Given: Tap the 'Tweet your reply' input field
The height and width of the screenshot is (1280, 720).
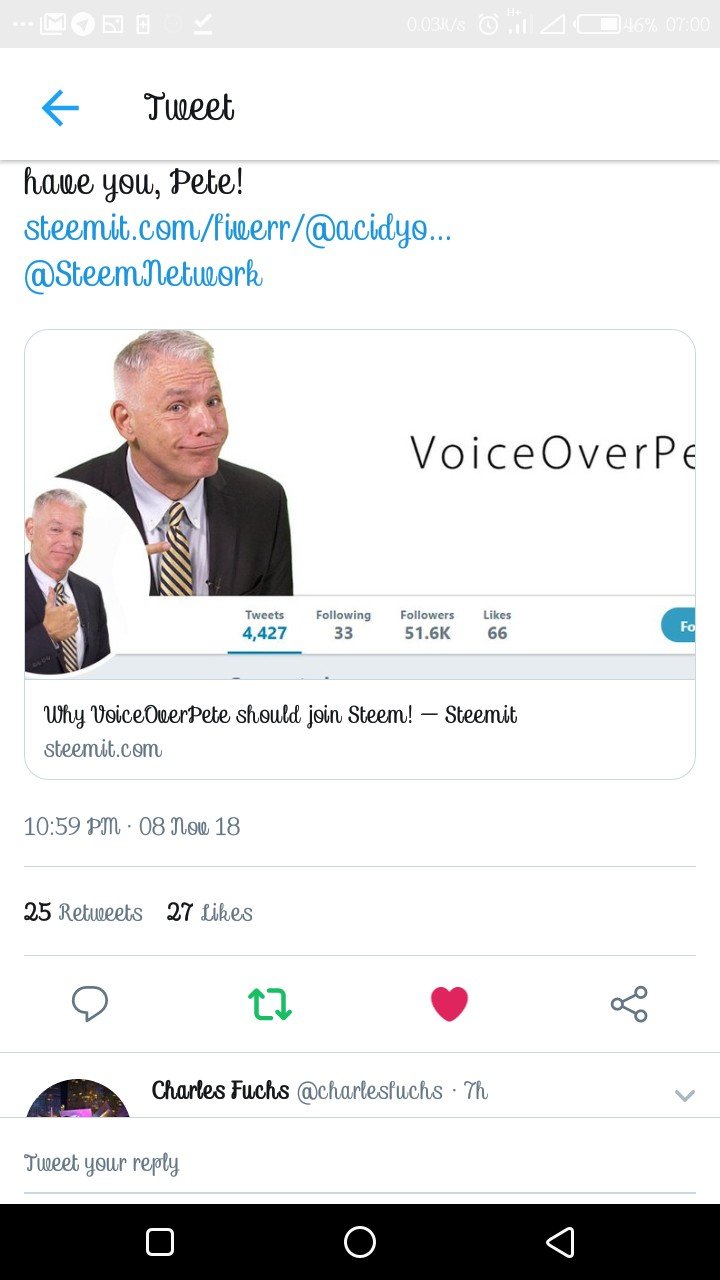Looking at the screenshot, I should 360,1163.
